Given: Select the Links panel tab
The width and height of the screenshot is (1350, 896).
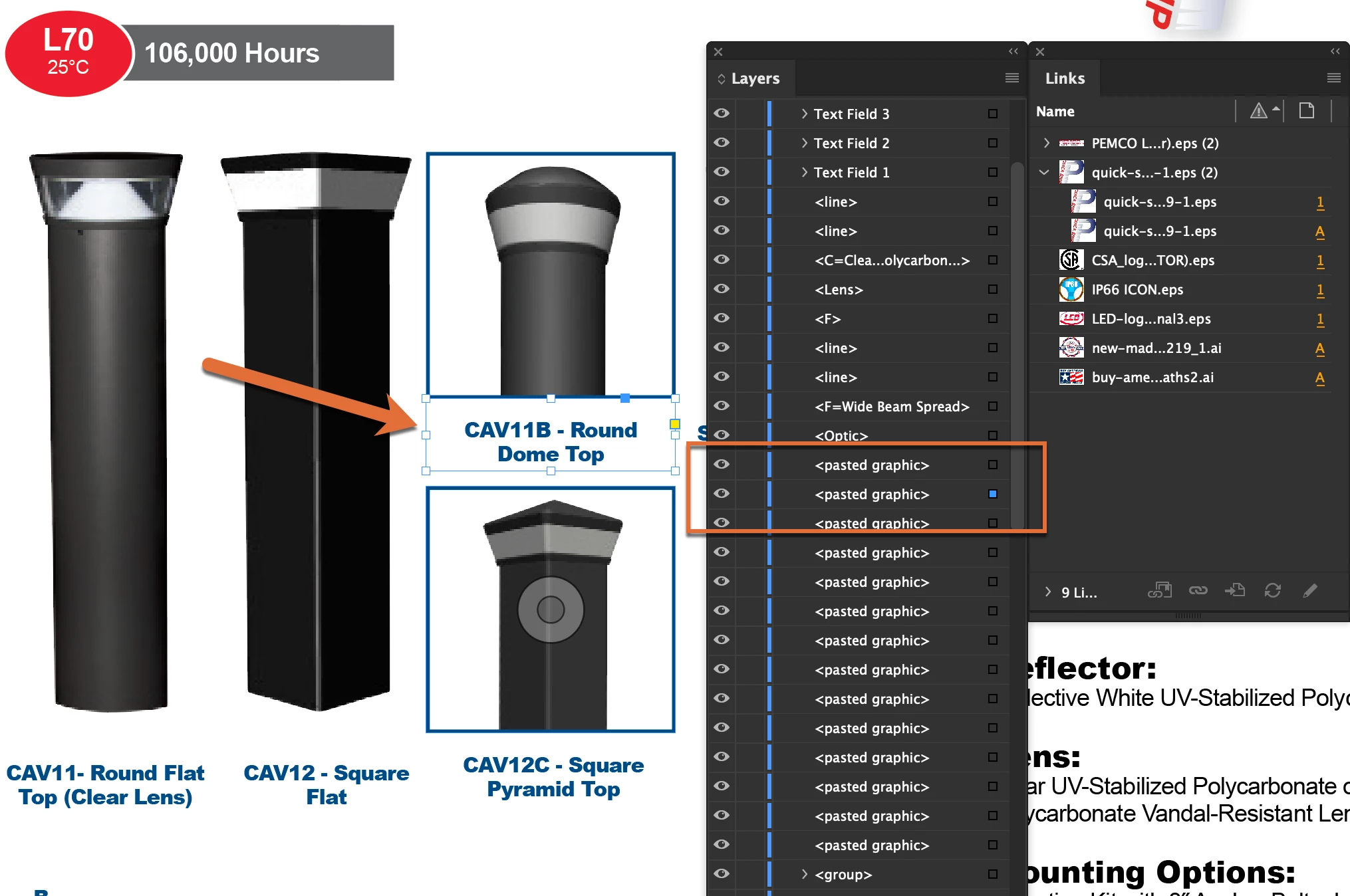Looking at the screenshot, I should click(1065, 78).
